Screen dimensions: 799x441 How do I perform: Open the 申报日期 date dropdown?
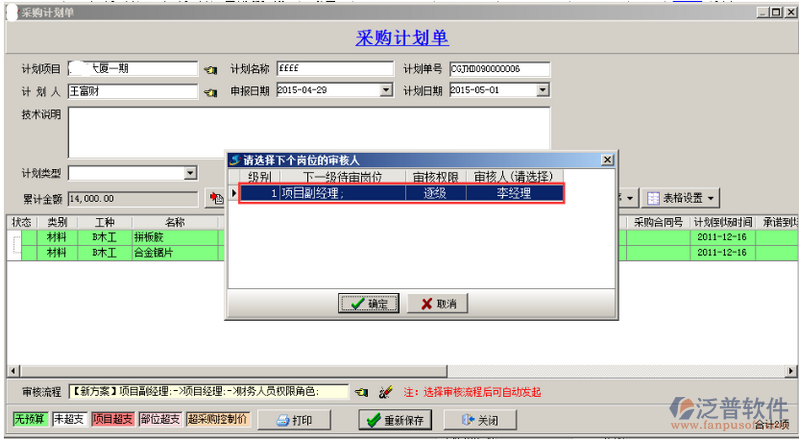coord(386,90)
